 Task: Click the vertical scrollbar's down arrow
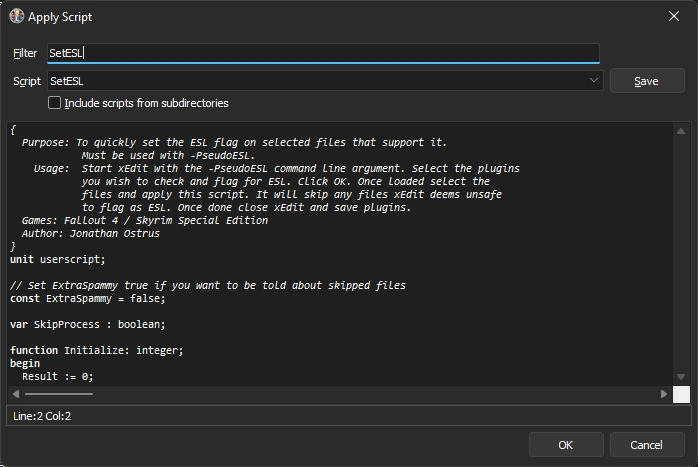click(x=681, y=376)
